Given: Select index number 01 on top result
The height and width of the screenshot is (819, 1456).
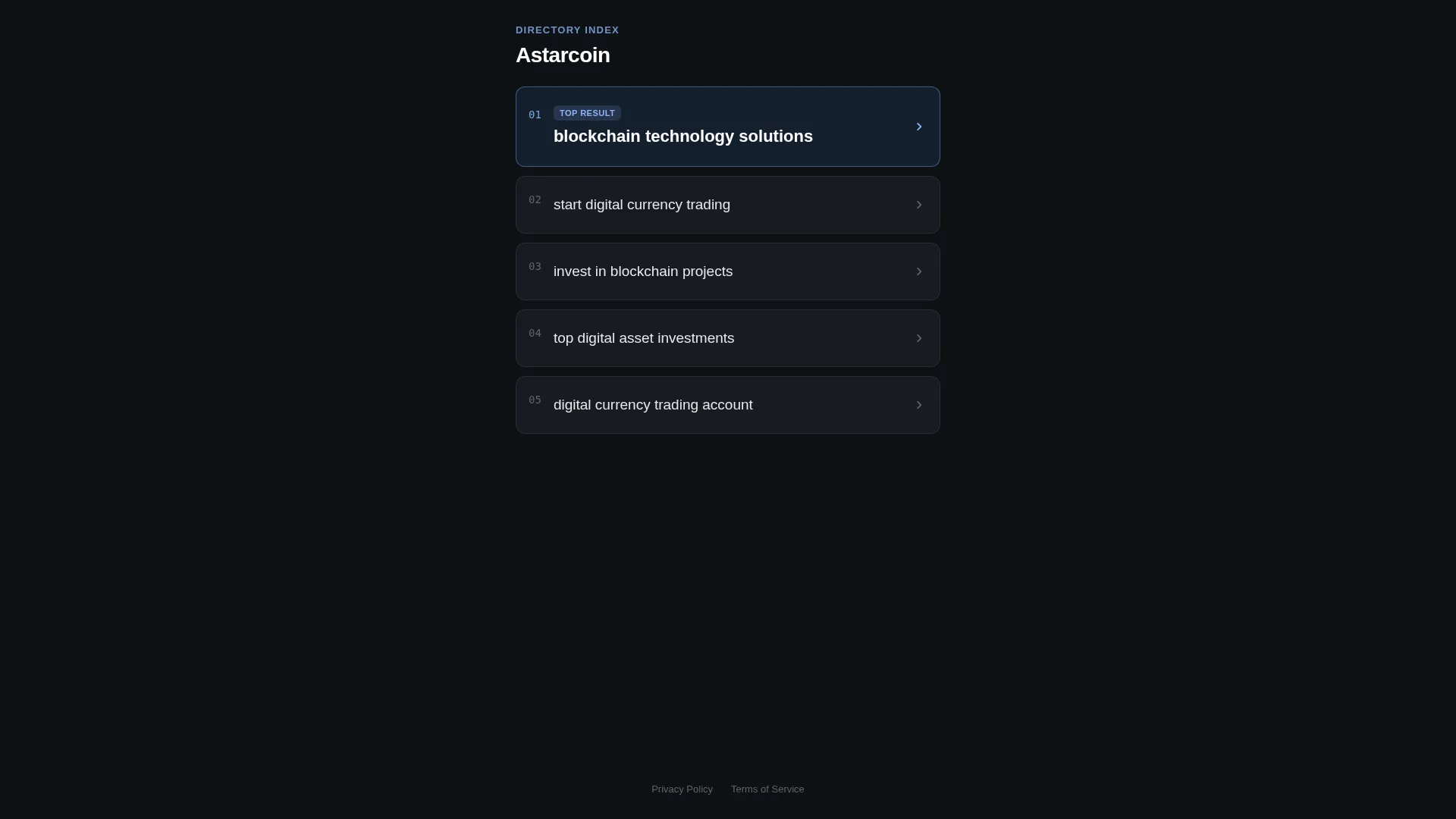Looking at the screenshot, I should pos(535,115).
